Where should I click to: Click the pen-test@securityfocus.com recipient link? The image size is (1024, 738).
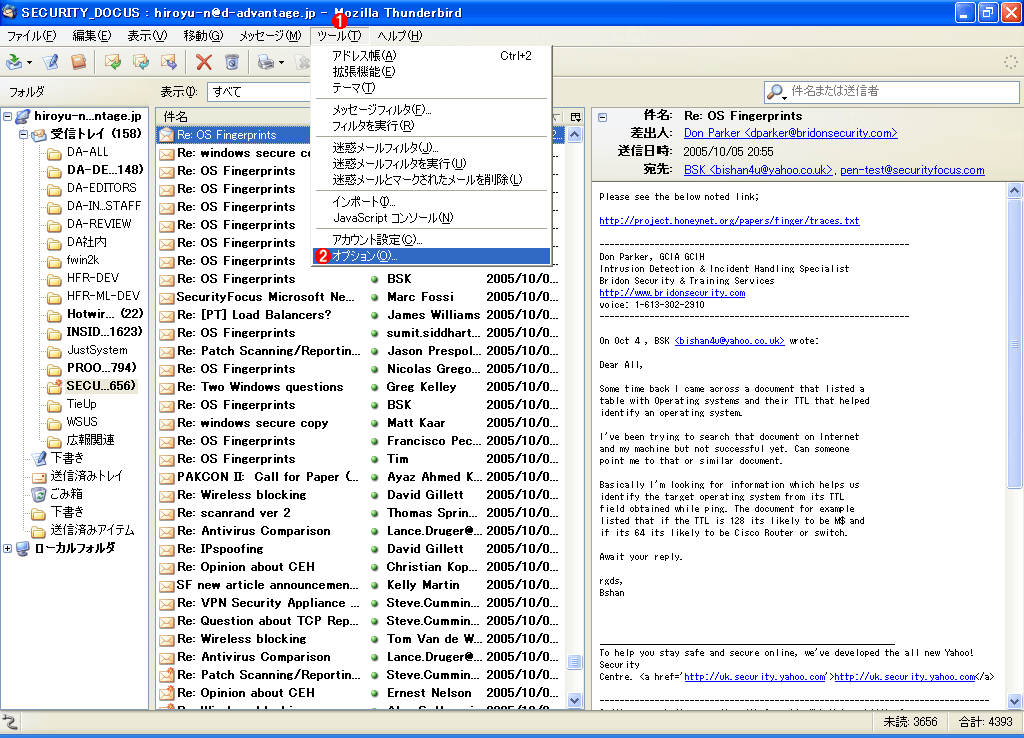pyautogui.click(x=912, y=170)
